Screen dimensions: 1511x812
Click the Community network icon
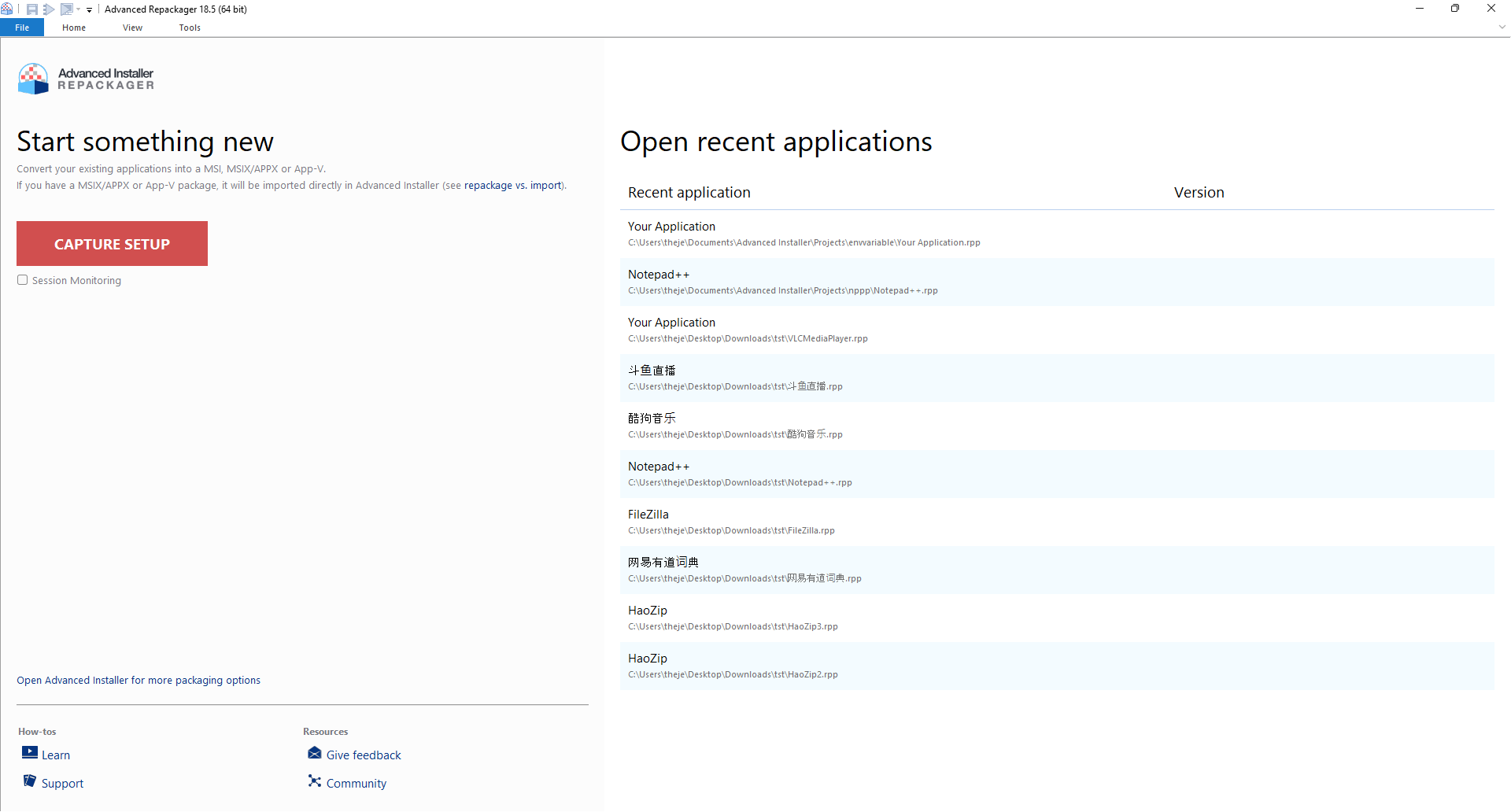click(315, 781)
